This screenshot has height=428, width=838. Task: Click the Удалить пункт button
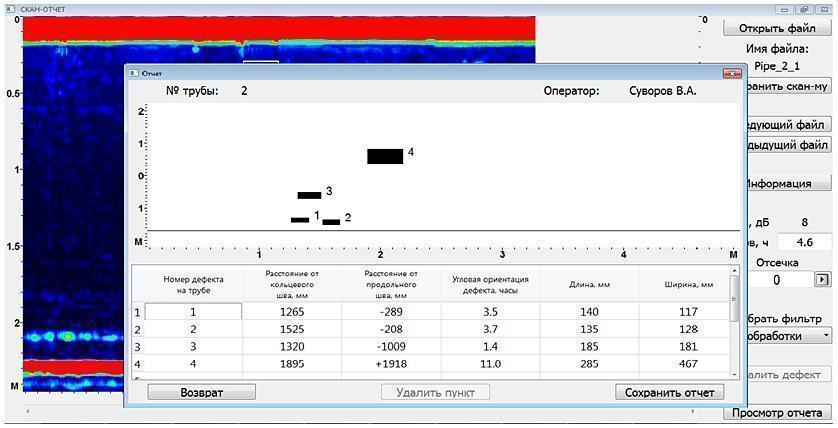tap(435, 392)
